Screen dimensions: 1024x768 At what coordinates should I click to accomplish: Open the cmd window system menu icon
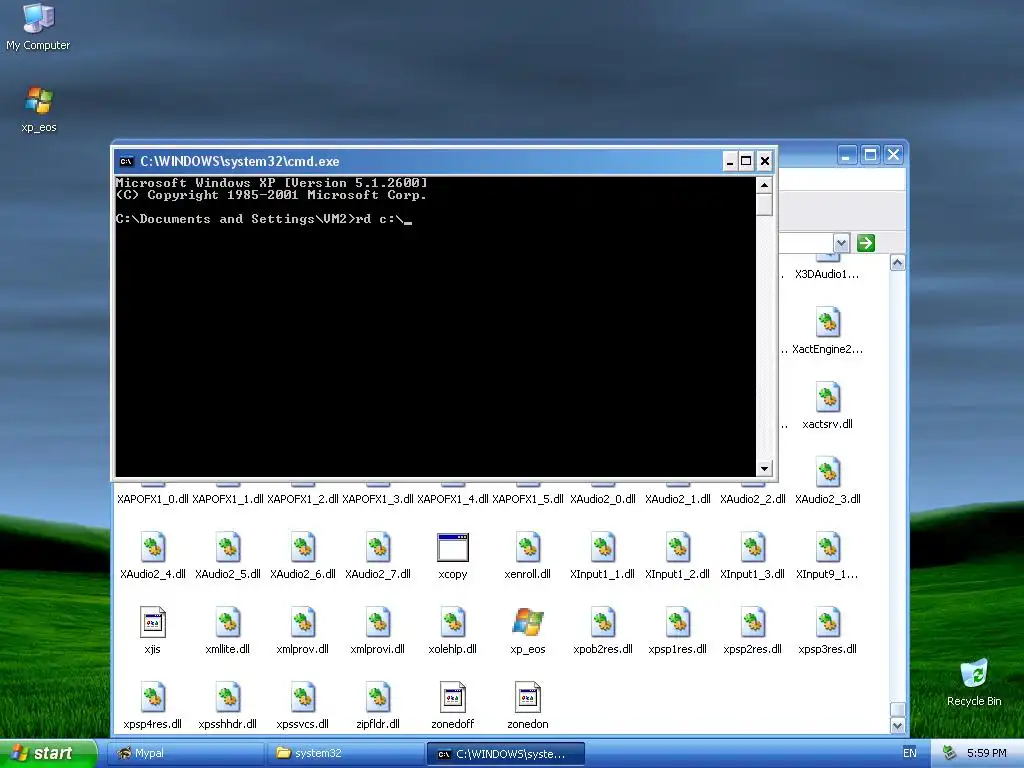point(127,161)
